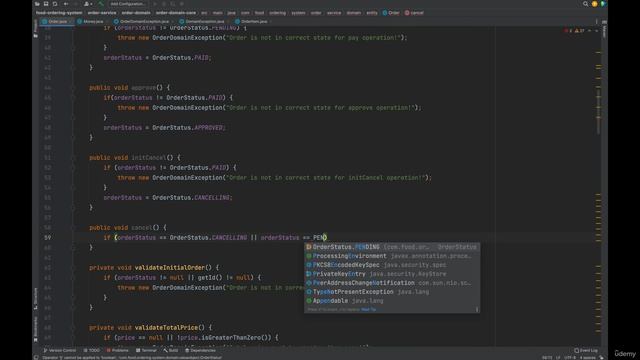Click the Order class breadcrumb

391,13
